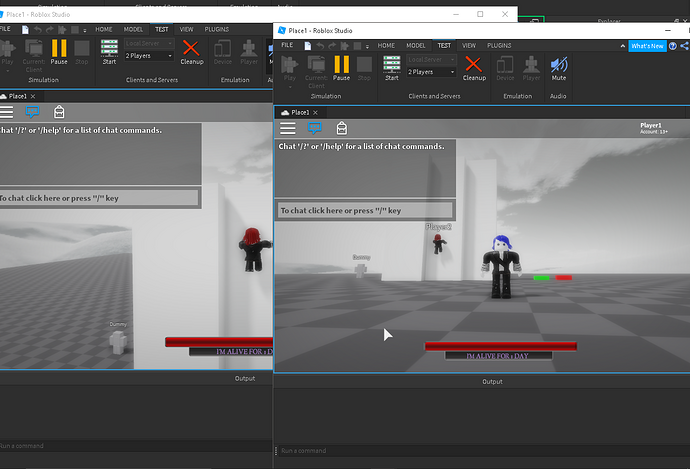Open Local Server dropdown in front window
690x469 pixels.
click(431, 59)
